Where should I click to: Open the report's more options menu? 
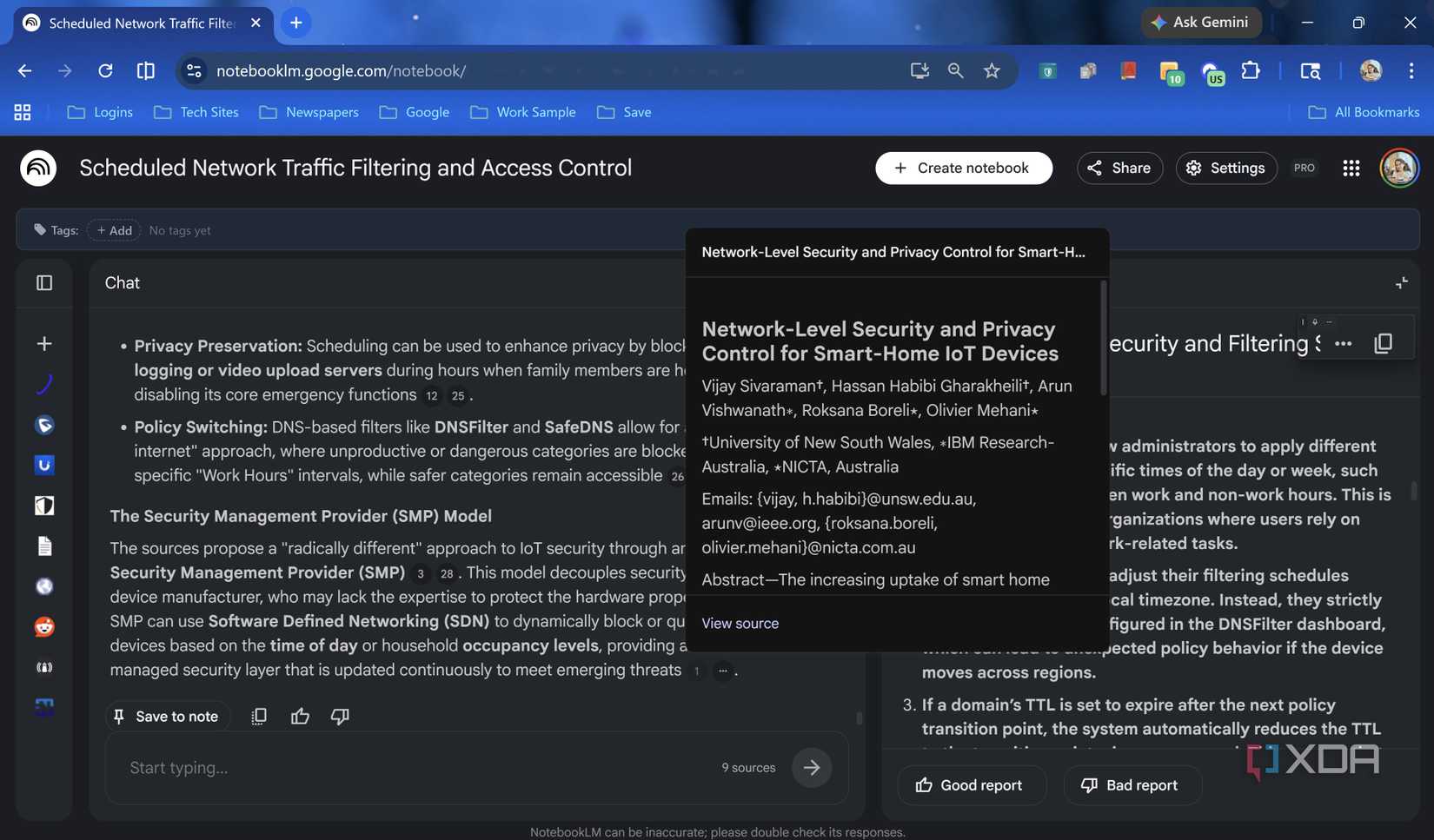click(x=1343, y=344)
